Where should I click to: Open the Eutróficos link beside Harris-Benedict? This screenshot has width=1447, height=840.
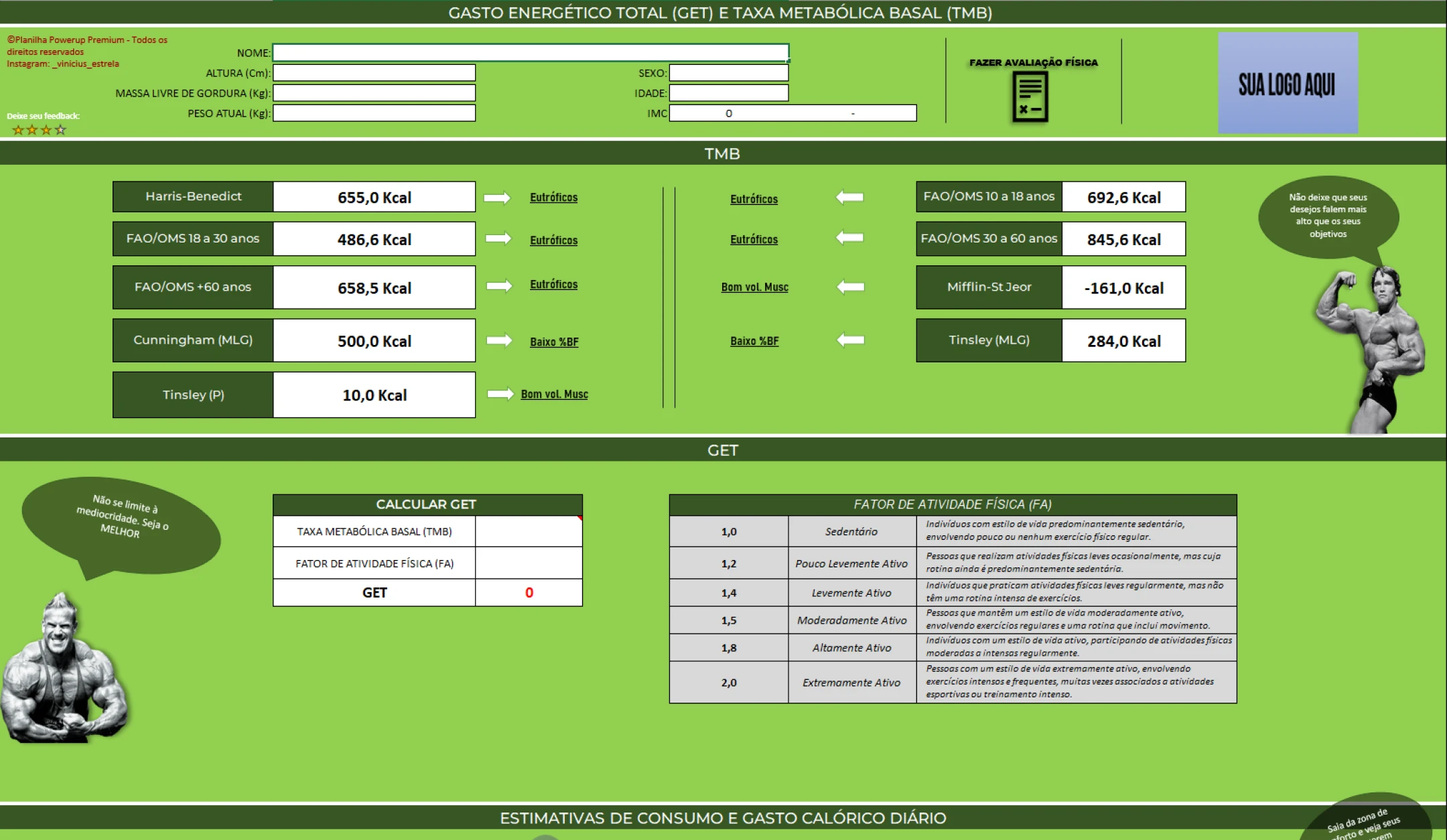coord(553,198)
